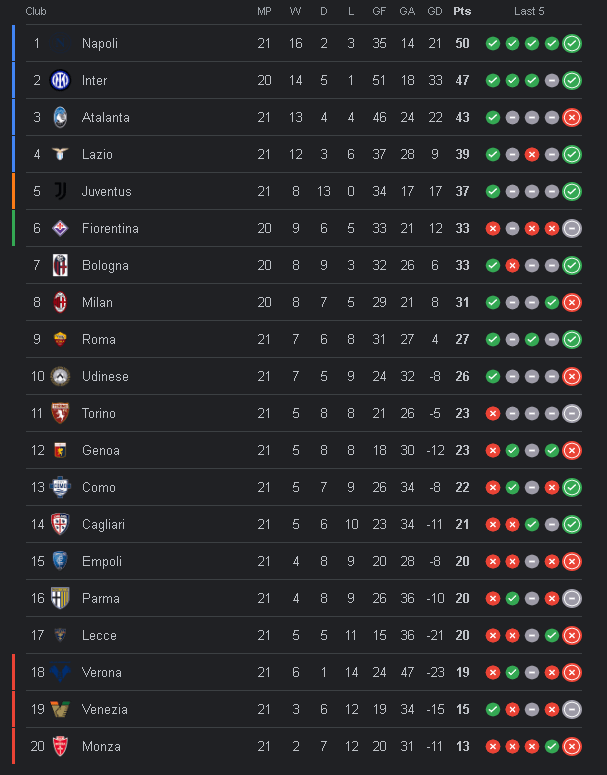Click Atalanta's latest match loss indicator
This screenshot has width=607, height=775.
572,117
